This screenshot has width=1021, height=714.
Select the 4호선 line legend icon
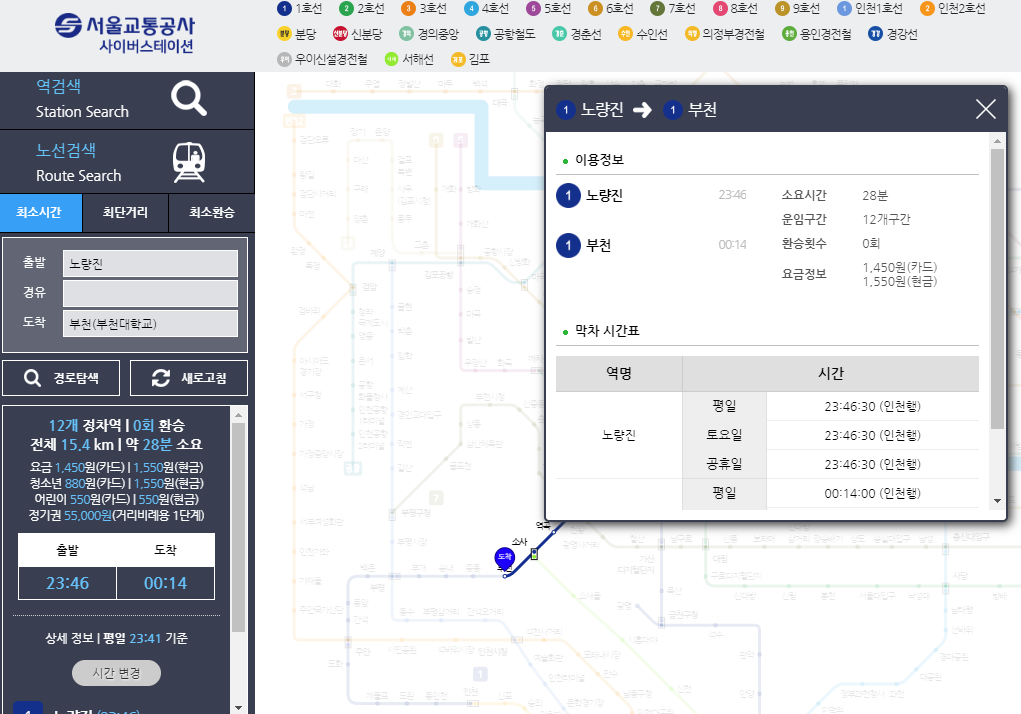pos(471,8)
